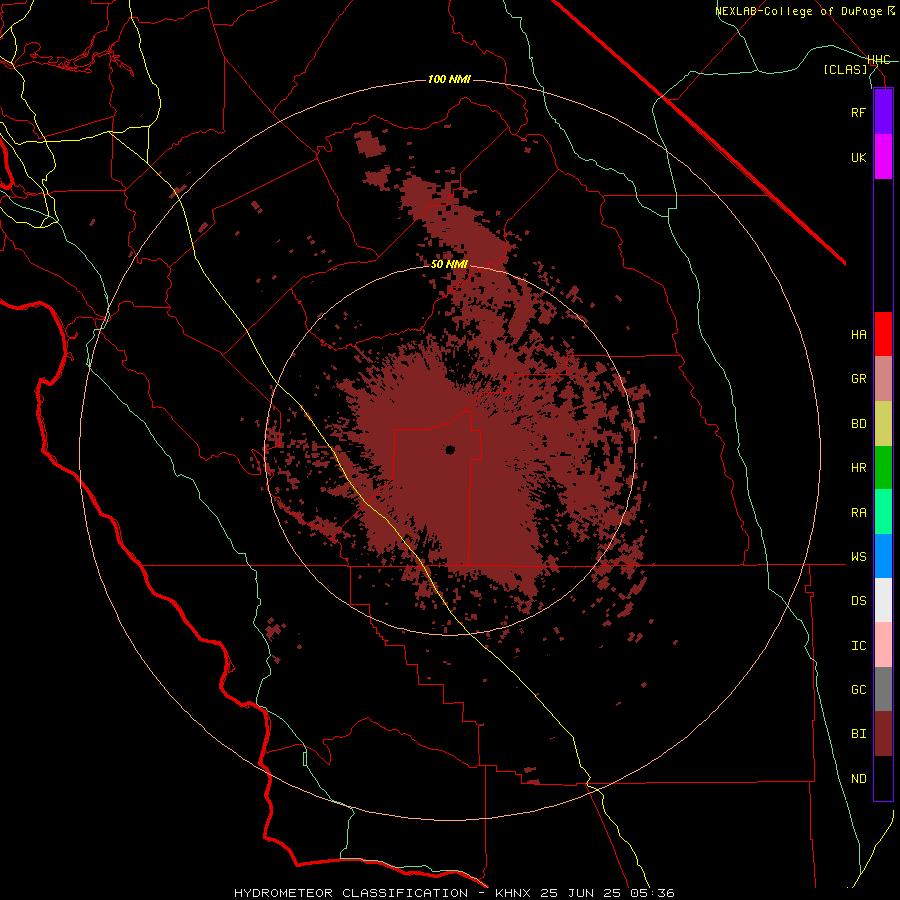
Task: Click the BI legend label
Action: pos(858,734)
